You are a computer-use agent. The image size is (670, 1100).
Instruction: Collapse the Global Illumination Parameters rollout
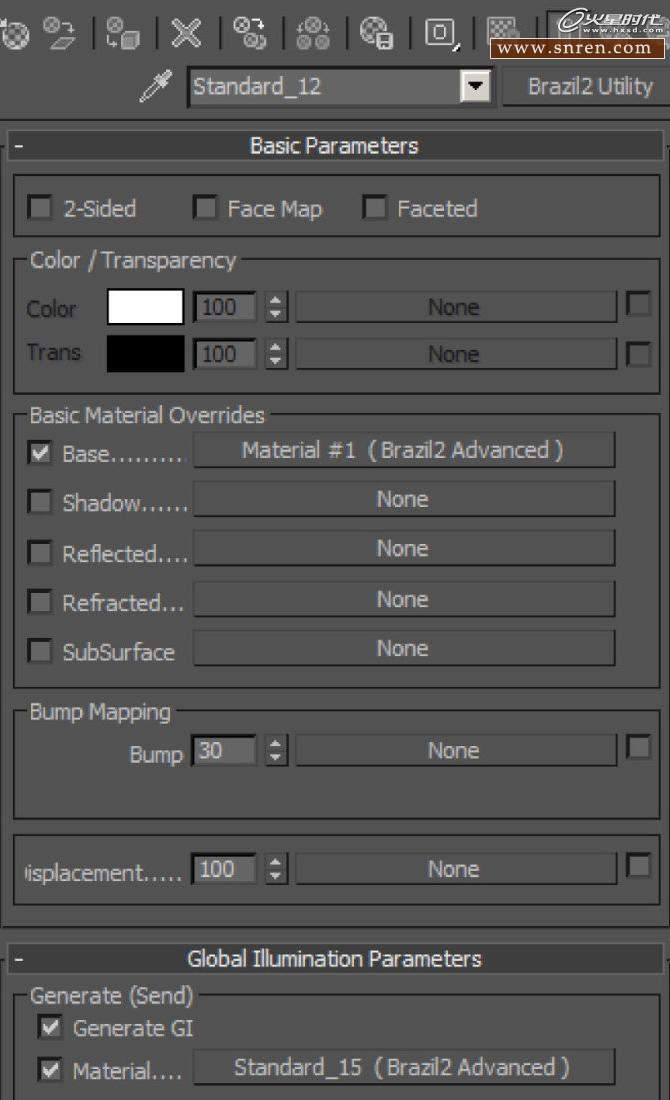[19, 959]
